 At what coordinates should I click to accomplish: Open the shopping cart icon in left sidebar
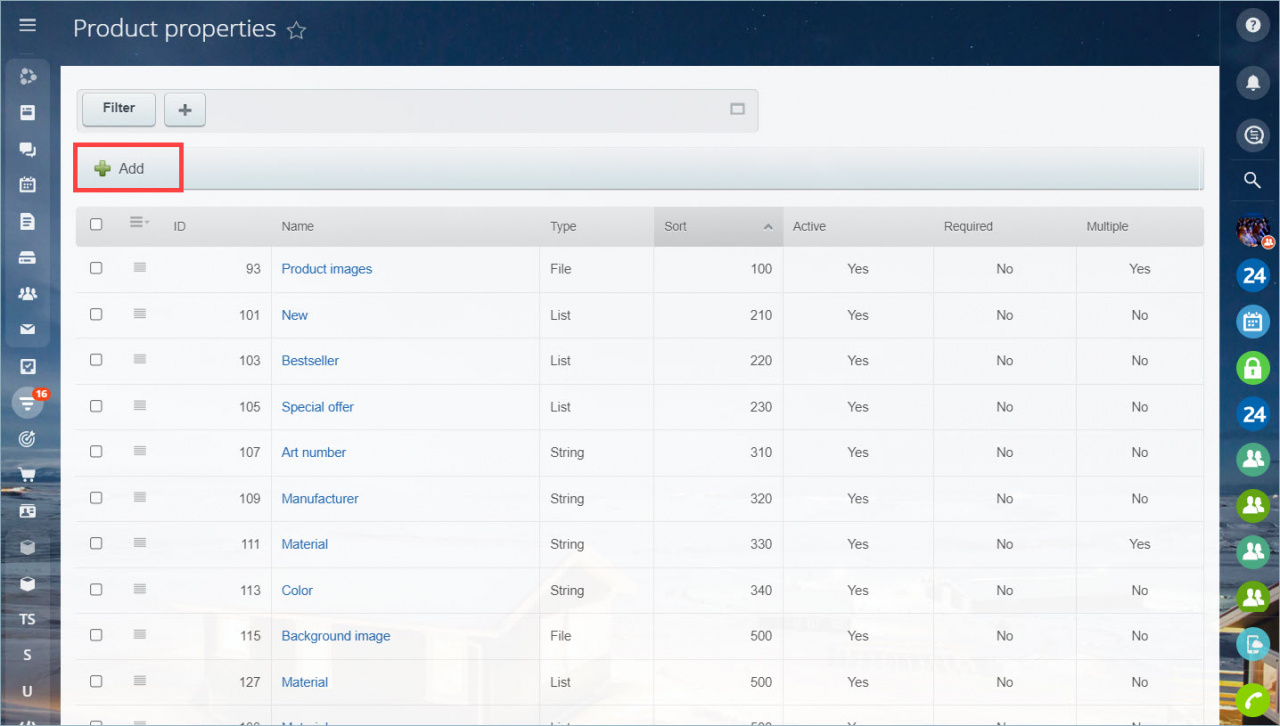pyautogui.click(x=28, y=475)
